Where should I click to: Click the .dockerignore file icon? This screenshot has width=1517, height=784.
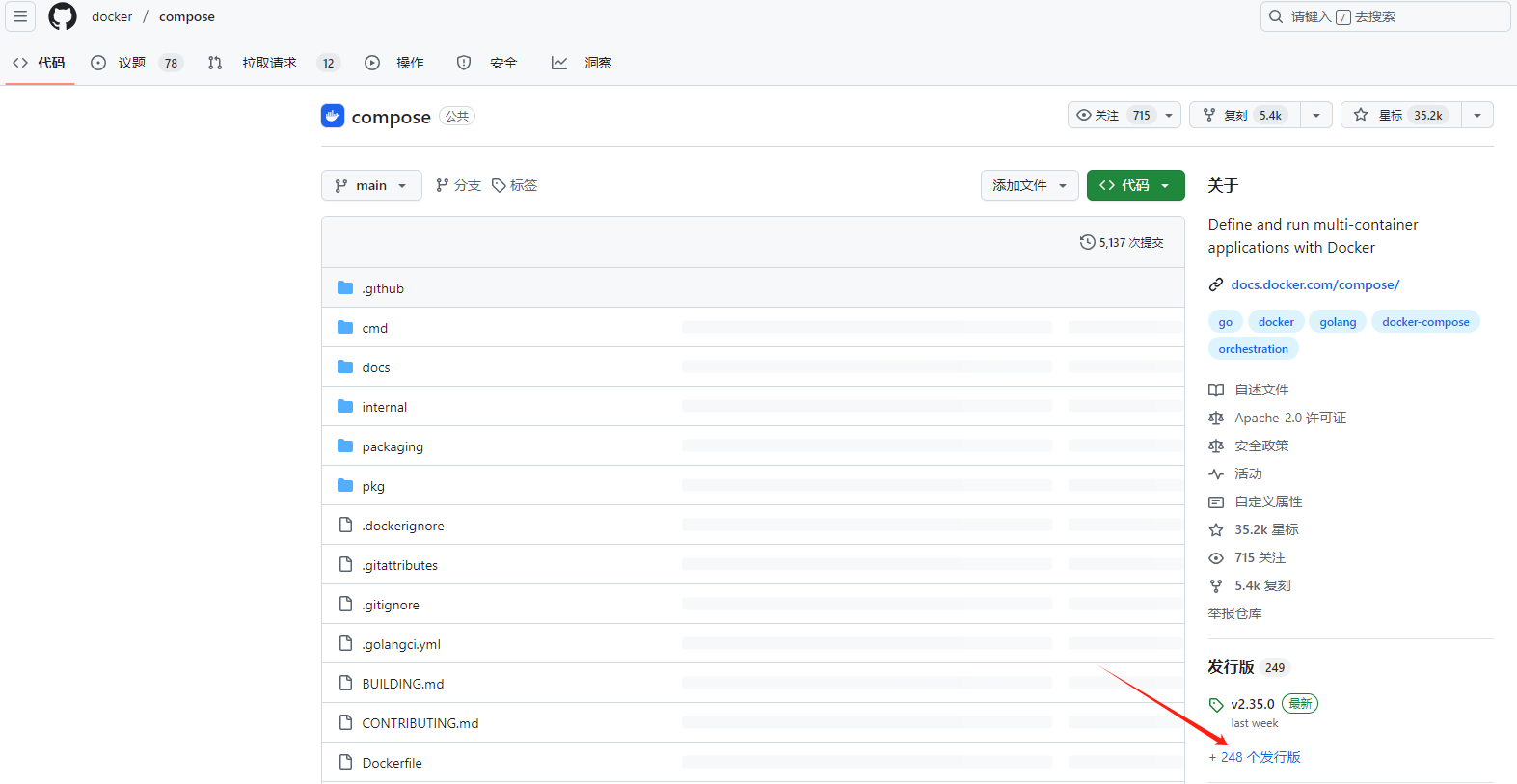point(345,525)
